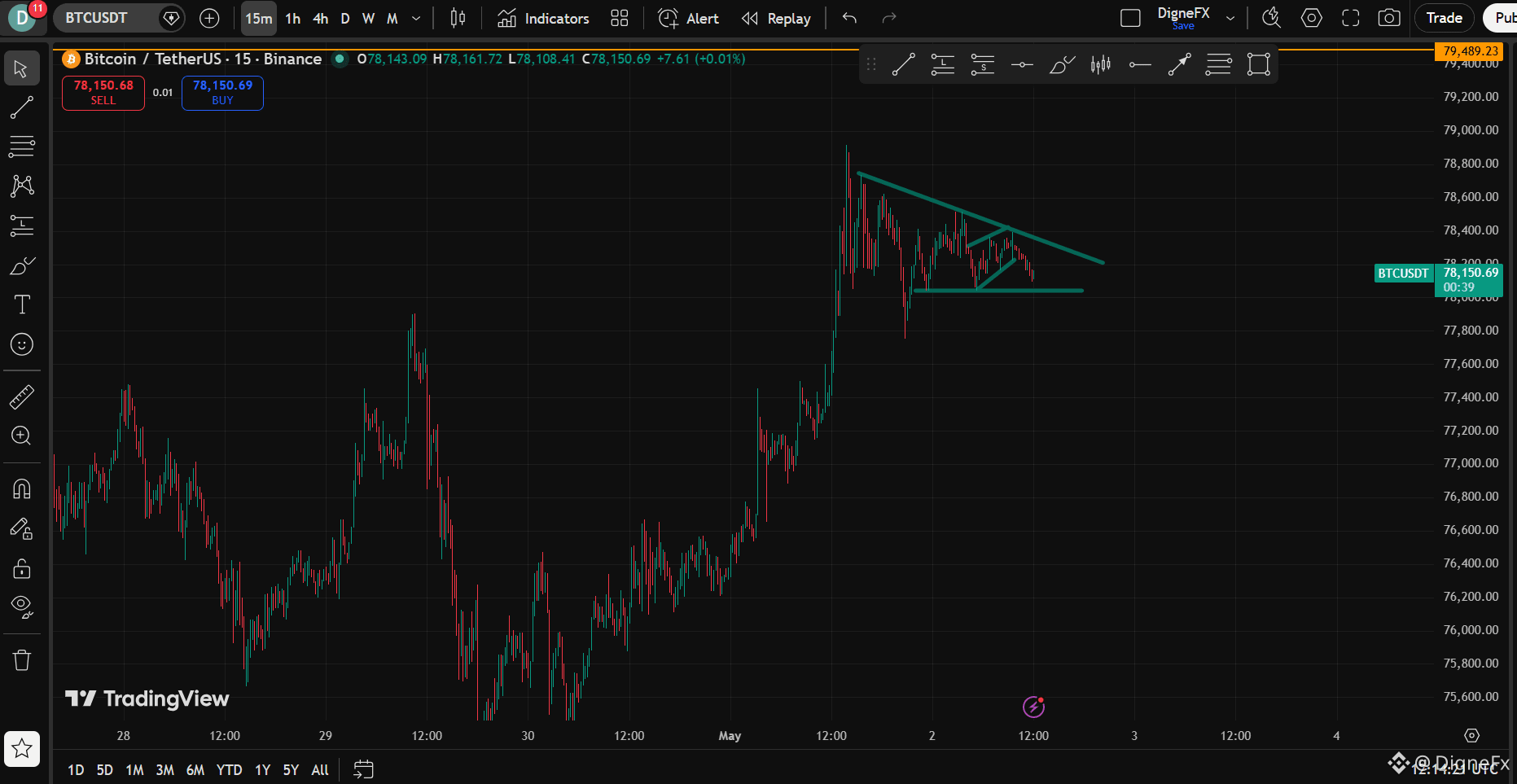Click the trash remove objects icon

(x=21, y=660)
